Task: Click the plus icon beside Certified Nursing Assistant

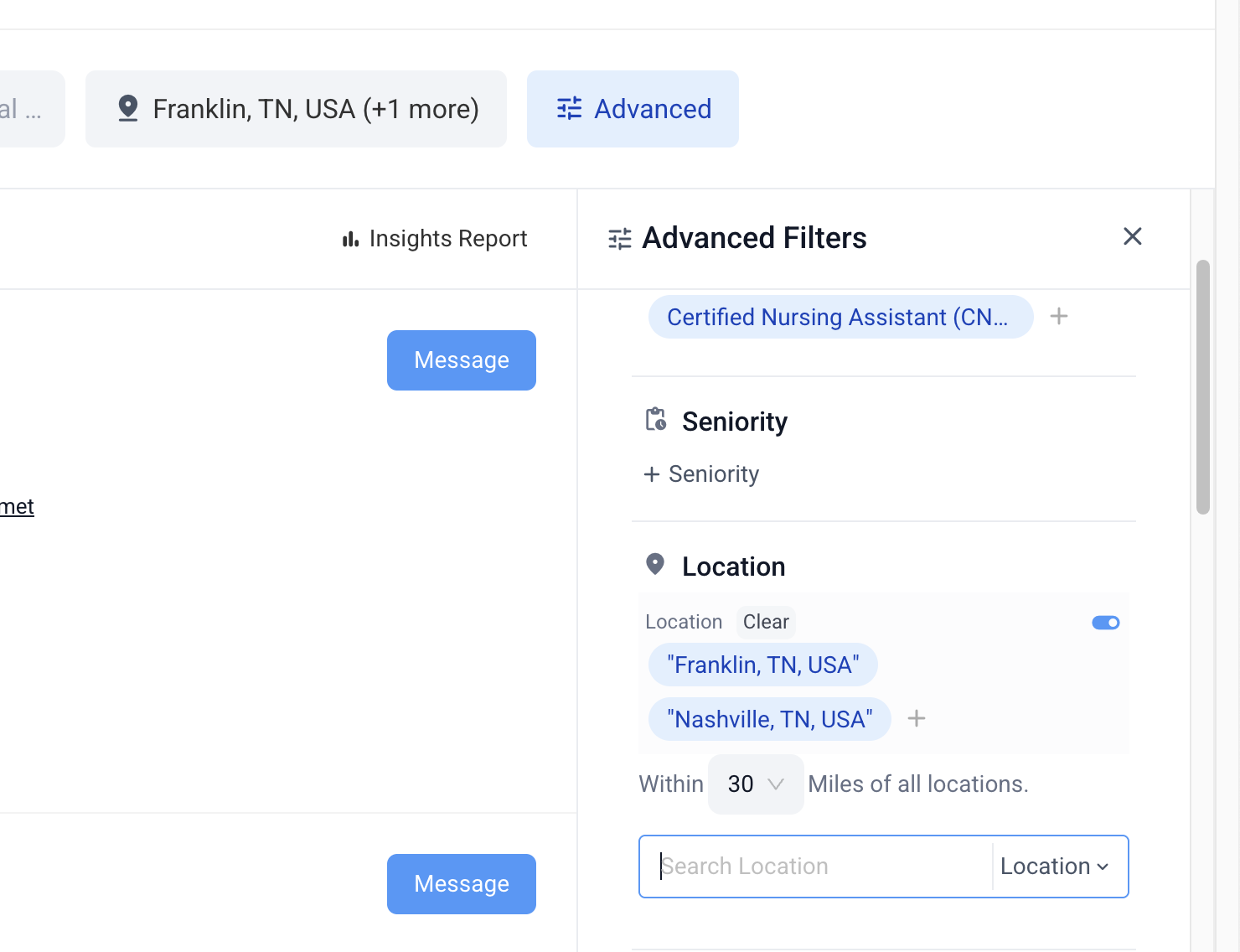Action: (x=1059, y=317)
